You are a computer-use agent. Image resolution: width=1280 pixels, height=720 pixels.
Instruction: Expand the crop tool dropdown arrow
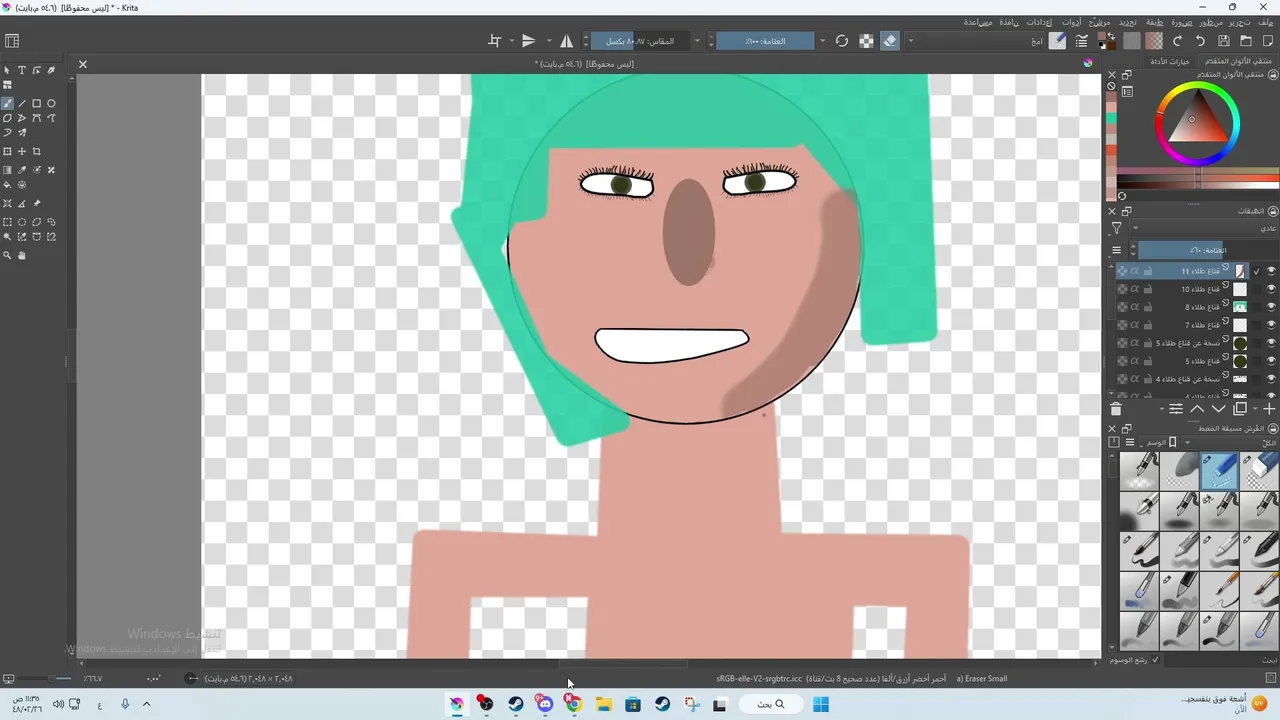tap(512, 41)
